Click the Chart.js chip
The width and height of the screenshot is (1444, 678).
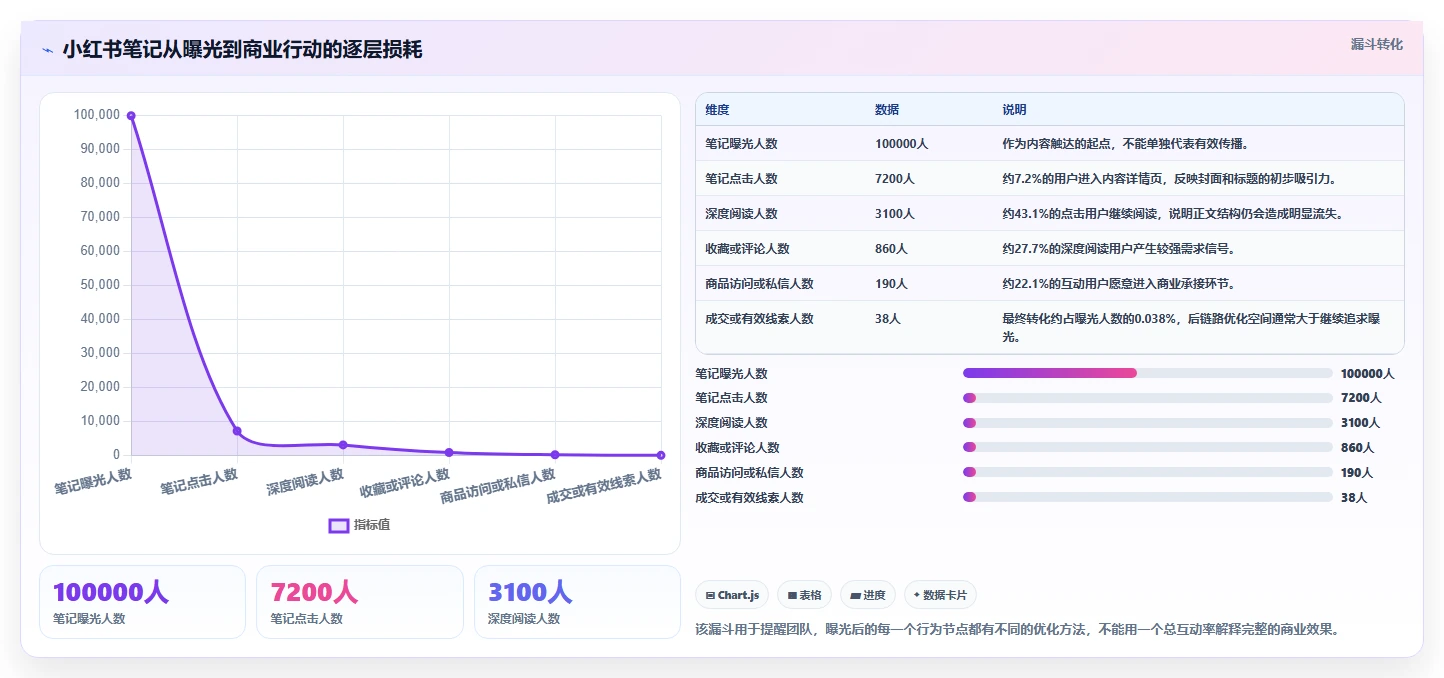pyautogui.click(x=732, y=595)
